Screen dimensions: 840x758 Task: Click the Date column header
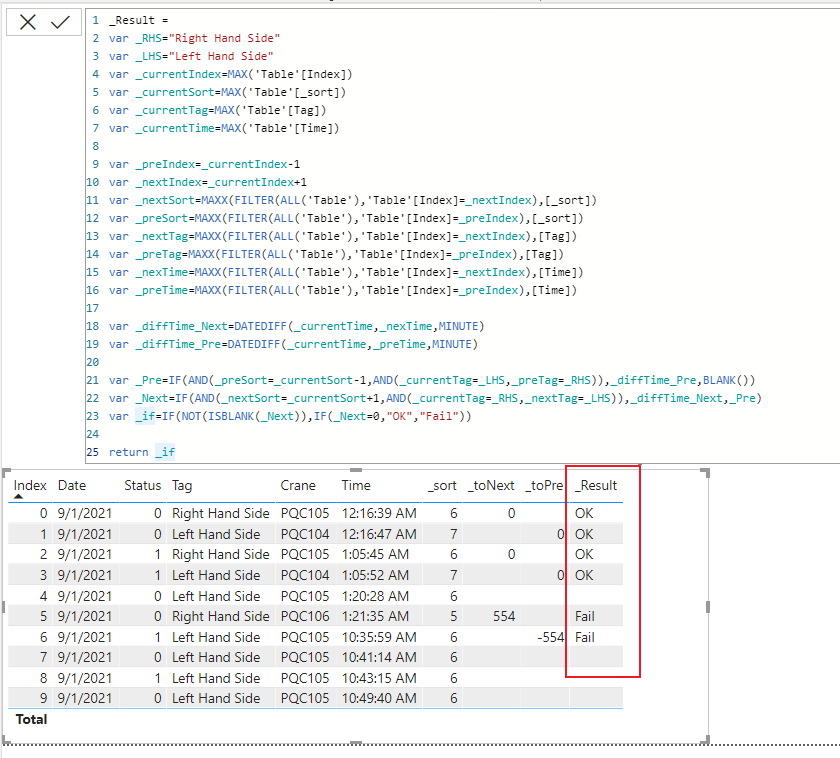(72, 485)
